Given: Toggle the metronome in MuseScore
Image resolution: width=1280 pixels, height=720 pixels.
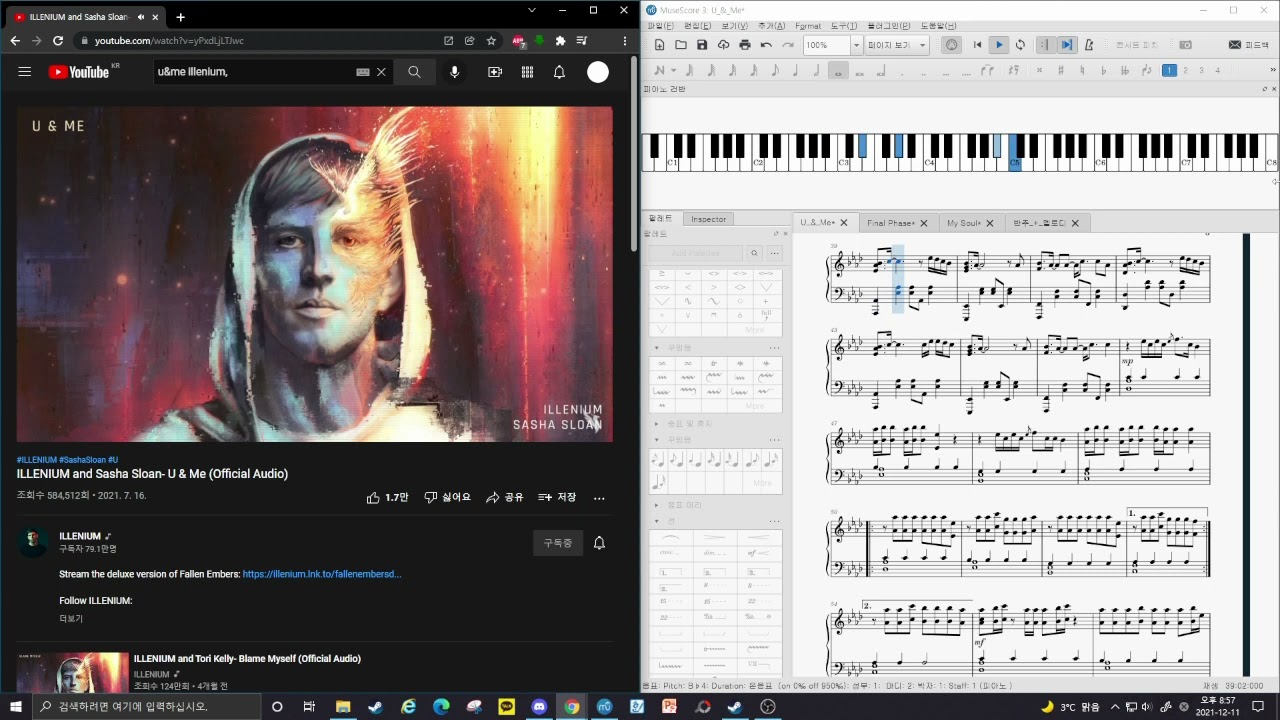Looking at the screenshot, I should tap(1089, 45).
